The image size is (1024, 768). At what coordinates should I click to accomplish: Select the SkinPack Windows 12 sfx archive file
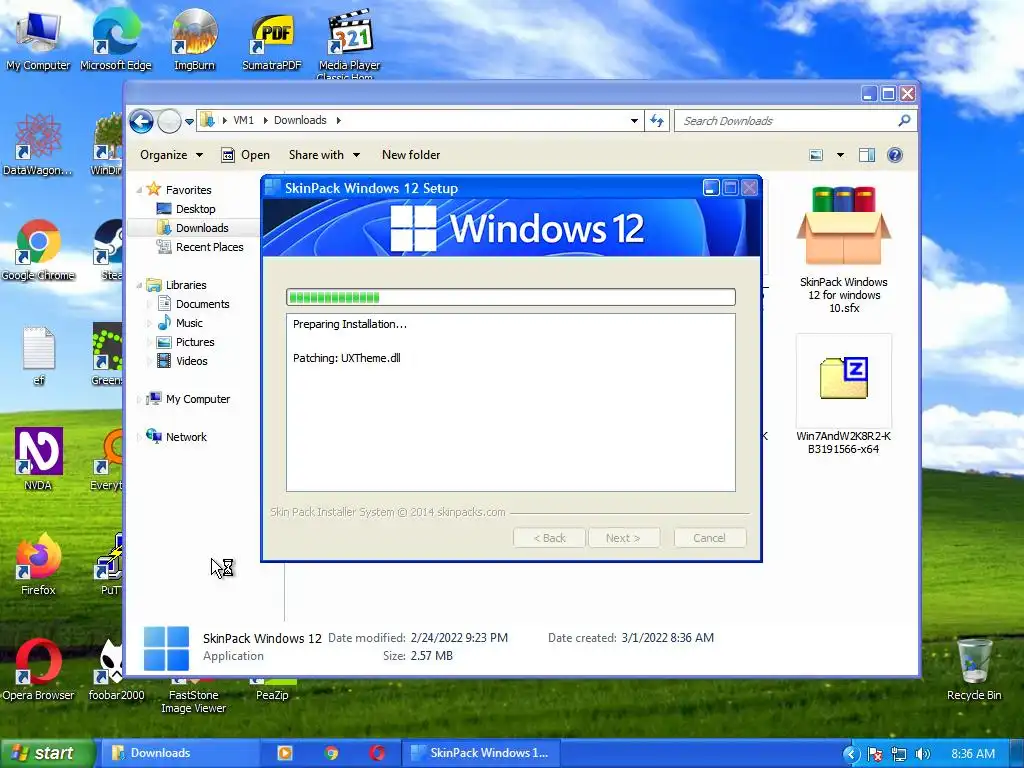click(x=843, y=248)
